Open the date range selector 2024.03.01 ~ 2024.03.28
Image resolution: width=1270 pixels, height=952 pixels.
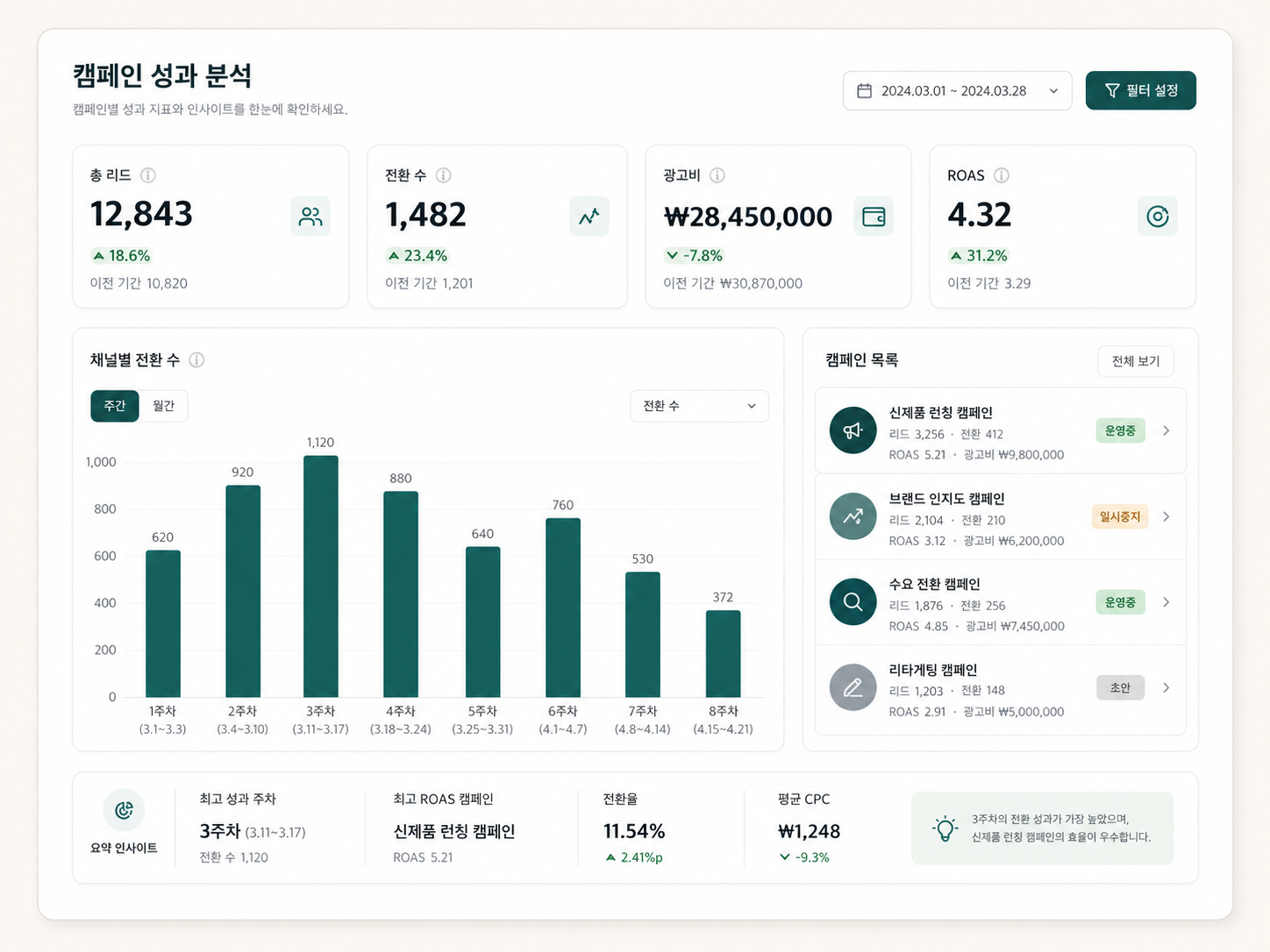click(x=956, y=90)
